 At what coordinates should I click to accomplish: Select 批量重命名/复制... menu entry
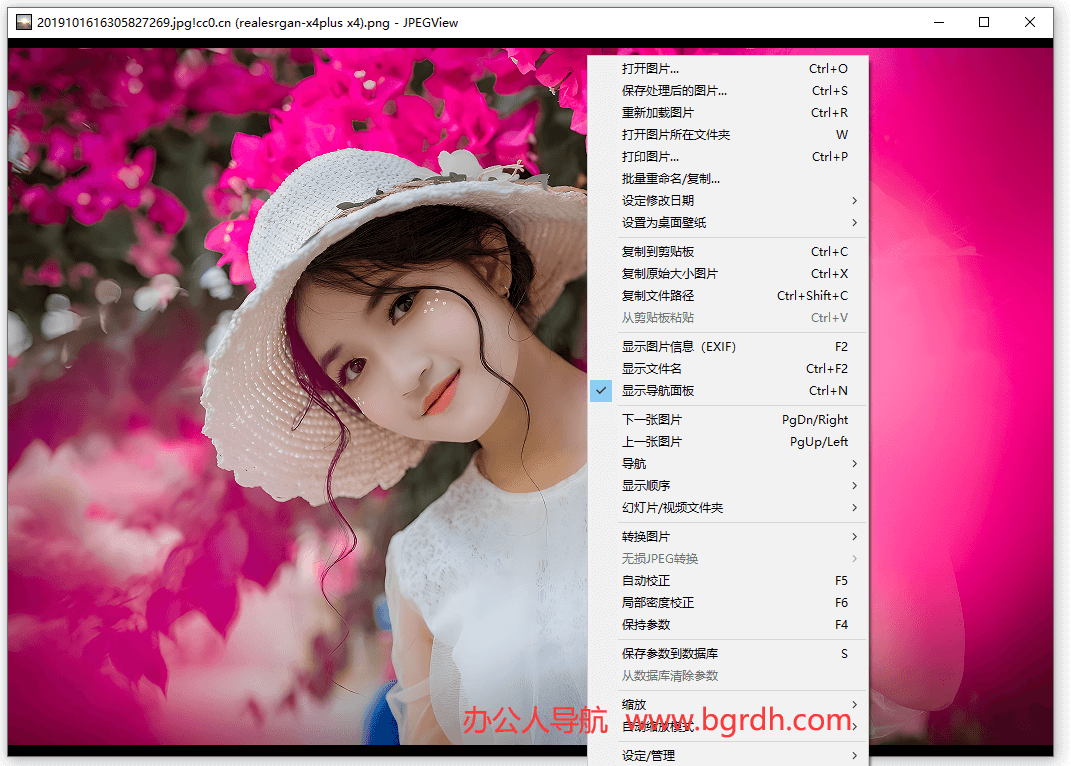[670, 179]
